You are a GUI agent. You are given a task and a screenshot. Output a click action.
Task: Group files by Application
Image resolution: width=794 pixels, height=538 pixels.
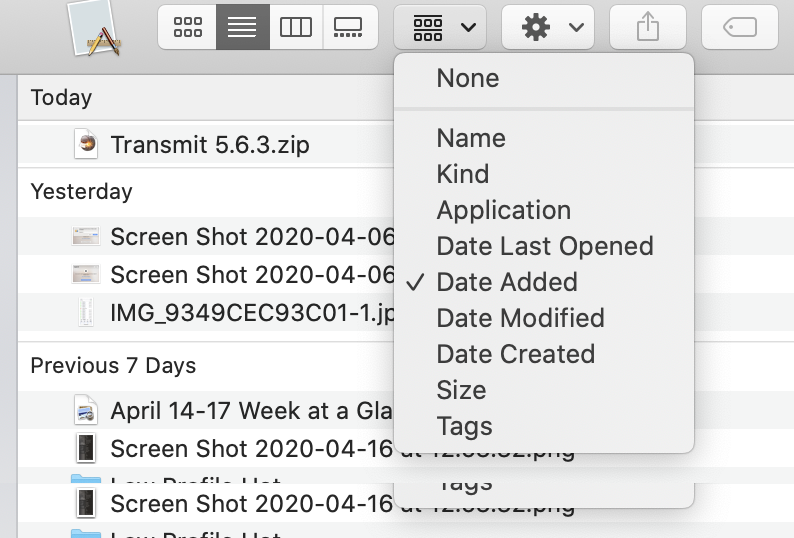(544, 210)
